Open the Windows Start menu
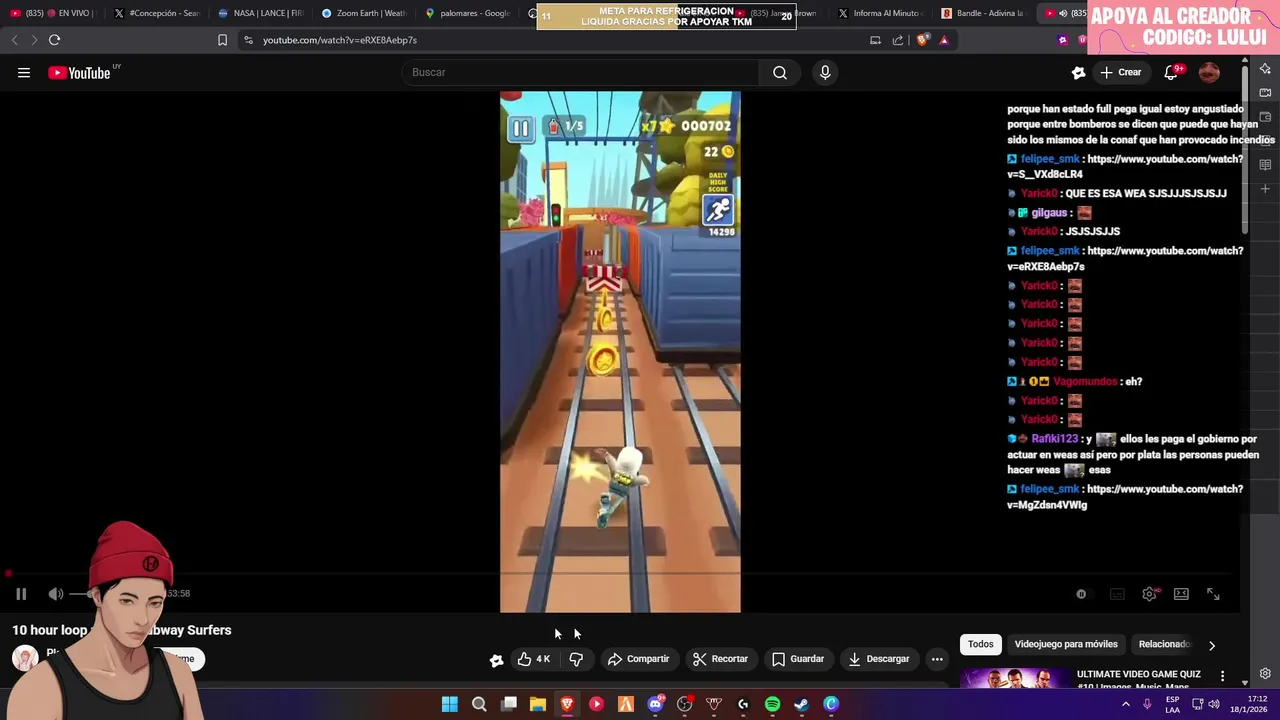Screen dimensions: 1280x720 coord(450,704)
